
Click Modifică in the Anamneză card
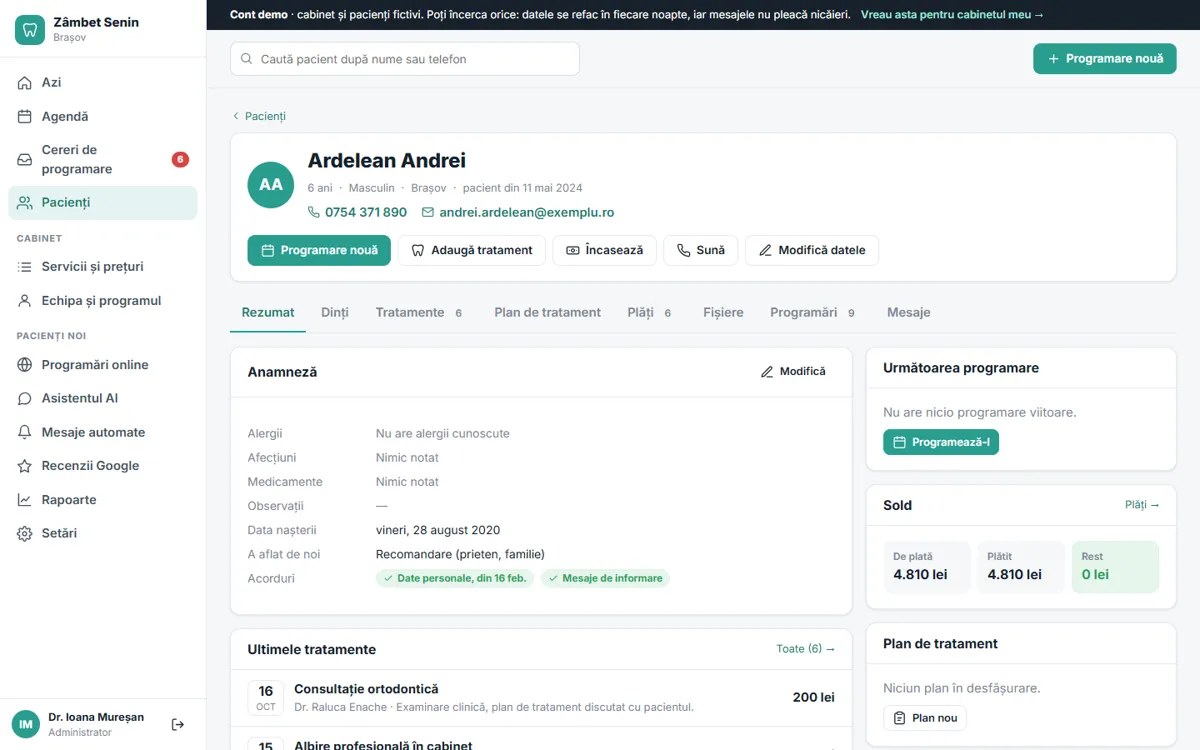click(x=793, y=371)
